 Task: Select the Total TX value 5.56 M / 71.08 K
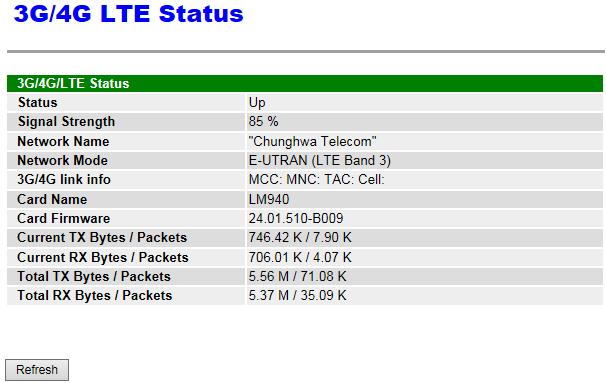pos(297,276)
